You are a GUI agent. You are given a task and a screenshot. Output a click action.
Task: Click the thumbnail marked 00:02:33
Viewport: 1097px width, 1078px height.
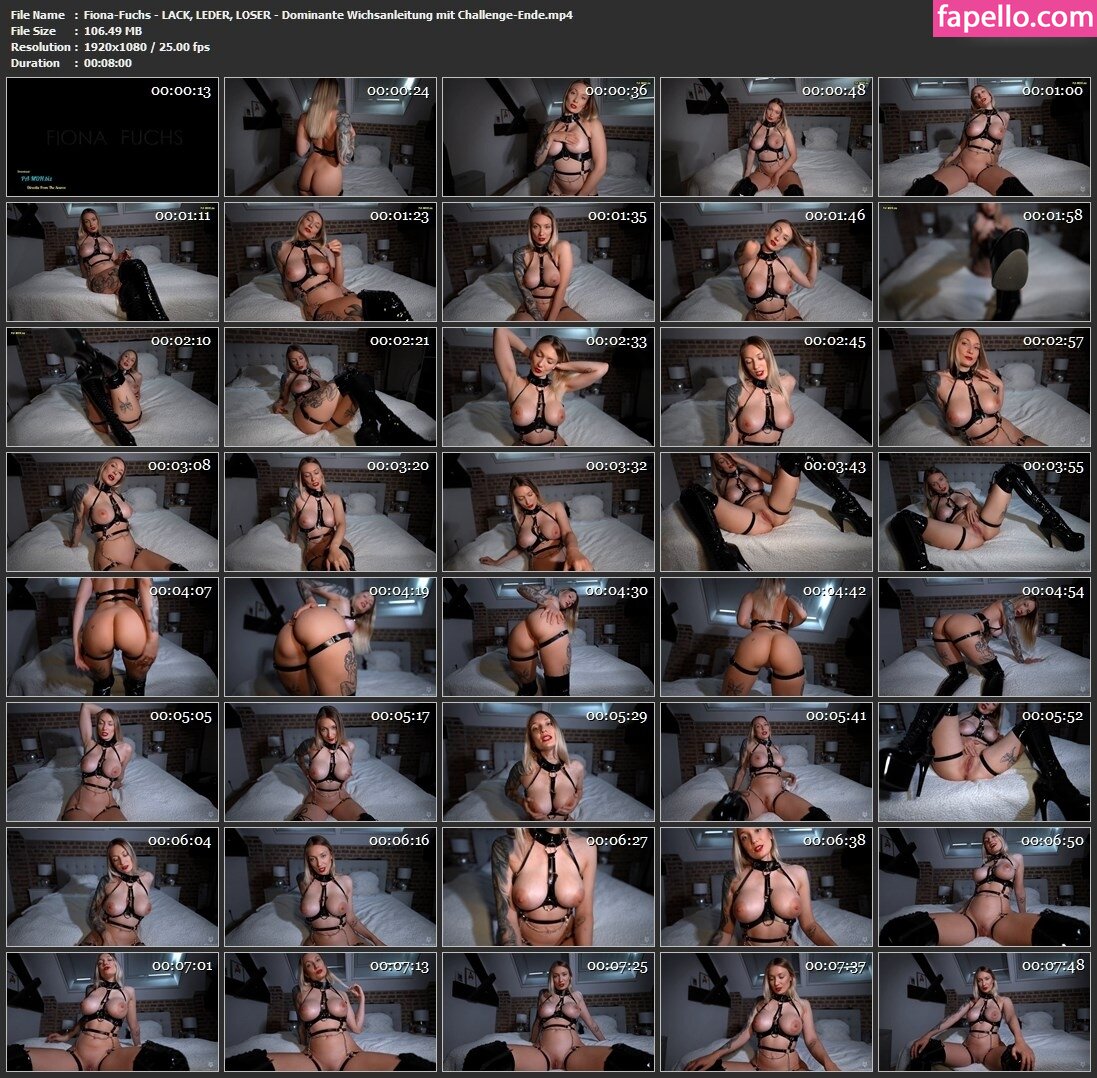(x=548, y=386)
